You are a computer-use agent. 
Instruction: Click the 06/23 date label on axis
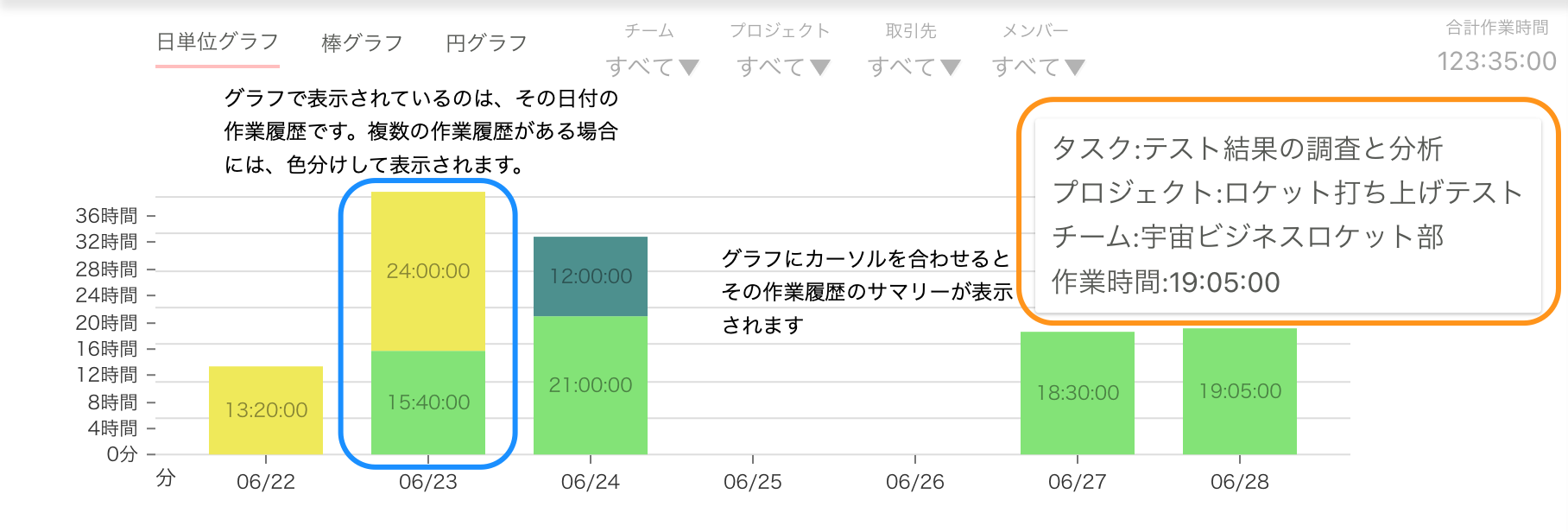coord(428,482)
